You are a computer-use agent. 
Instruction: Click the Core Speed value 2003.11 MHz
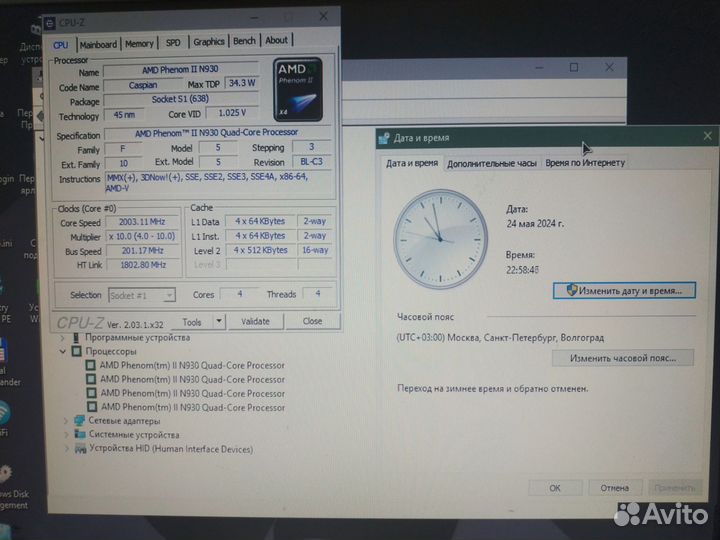[142, 222]
